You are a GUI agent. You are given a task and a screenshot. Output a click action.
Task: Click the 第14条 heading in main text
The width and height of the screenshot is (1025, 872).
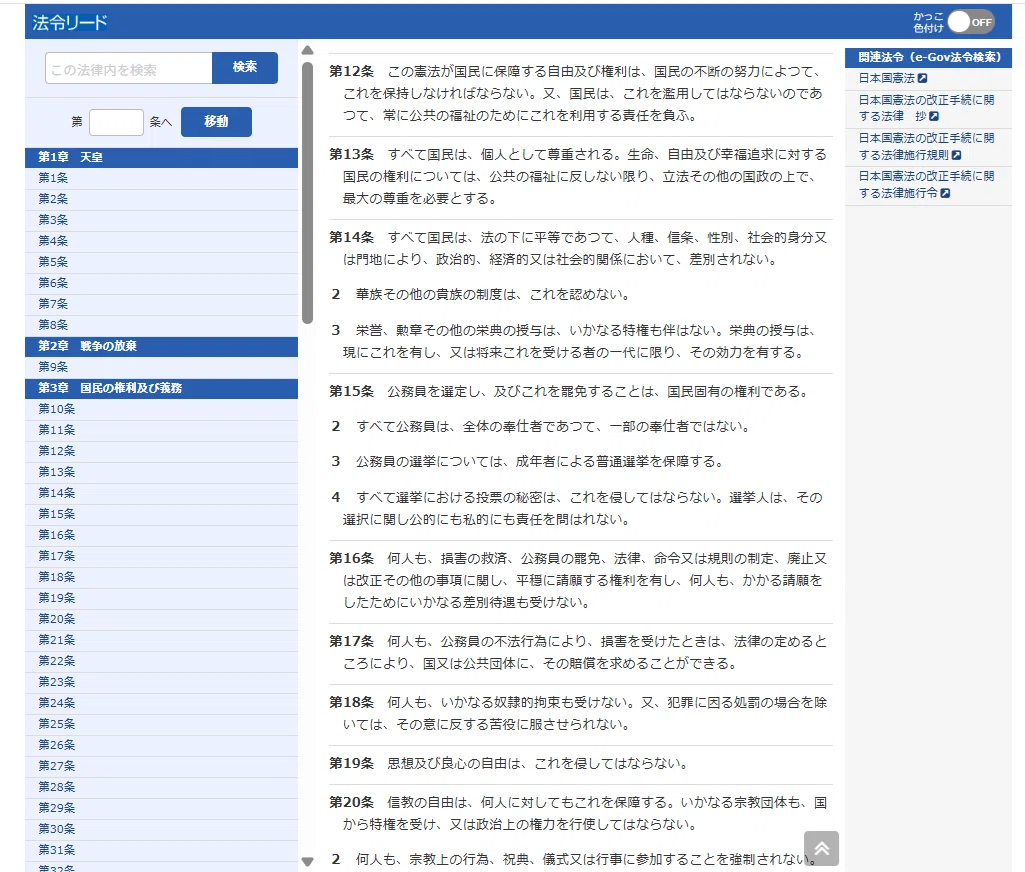(x=352, y=237)
